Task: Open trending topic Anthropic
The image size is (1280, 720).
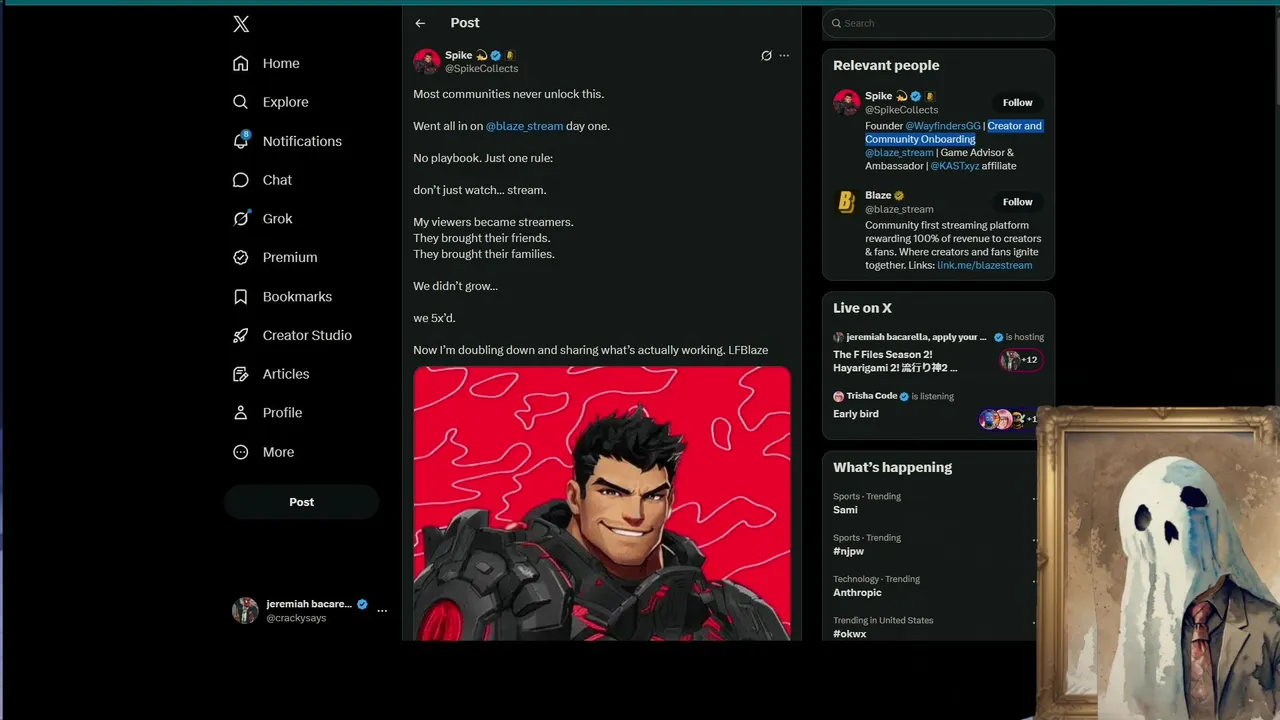Action: click(857, 592)
